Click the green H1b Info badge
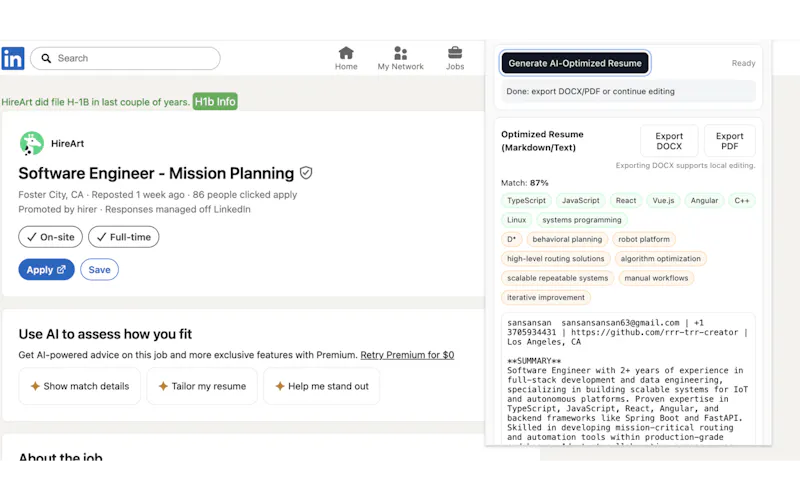800x500 pixels. 215,102
